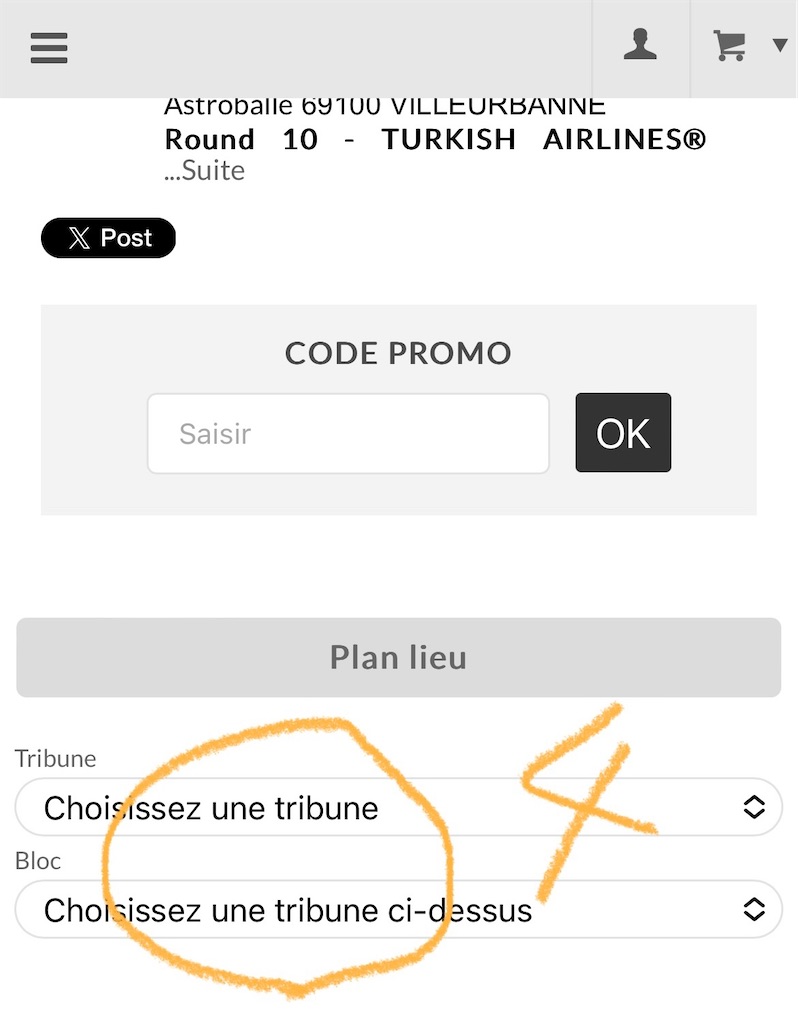Viewport: 798px width, 1024px height.
Task: Click the Tribune field label
Action: tap(56, 758)
